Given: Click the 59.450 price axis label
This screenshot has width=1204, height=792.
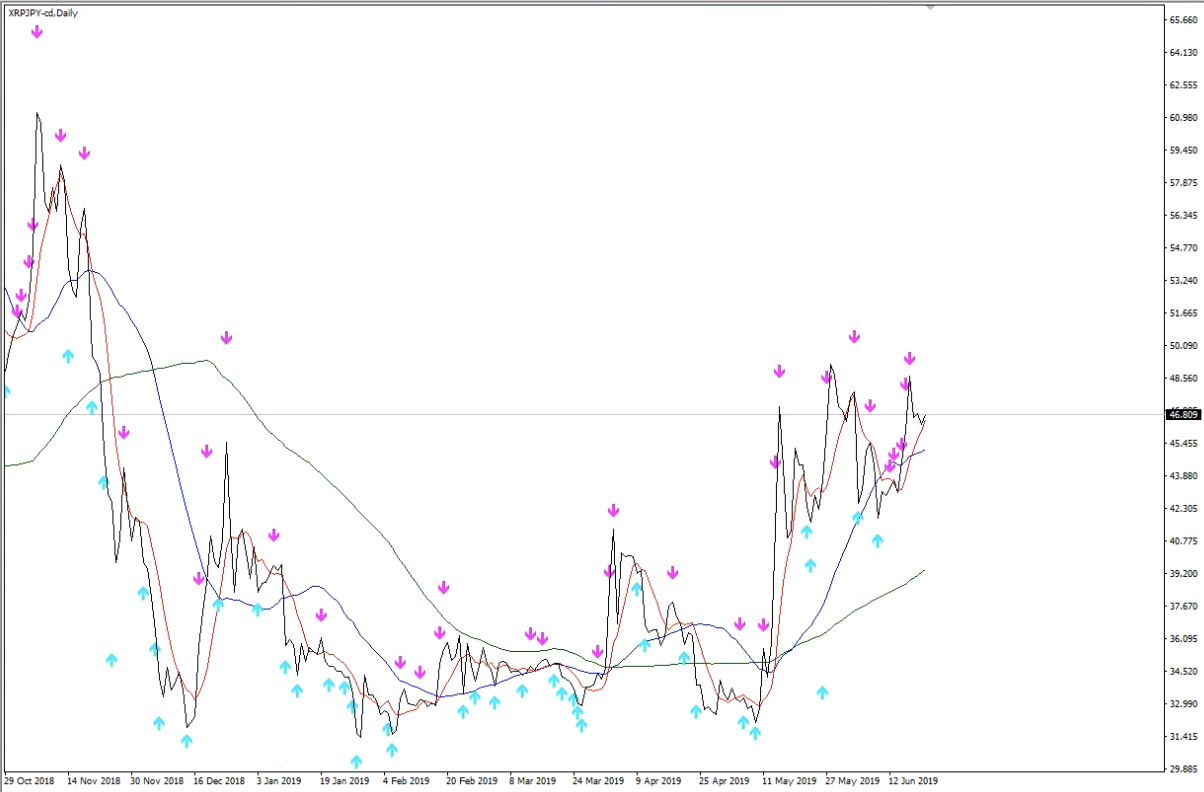Looking at the screenshot, I should click(1183, 151).
